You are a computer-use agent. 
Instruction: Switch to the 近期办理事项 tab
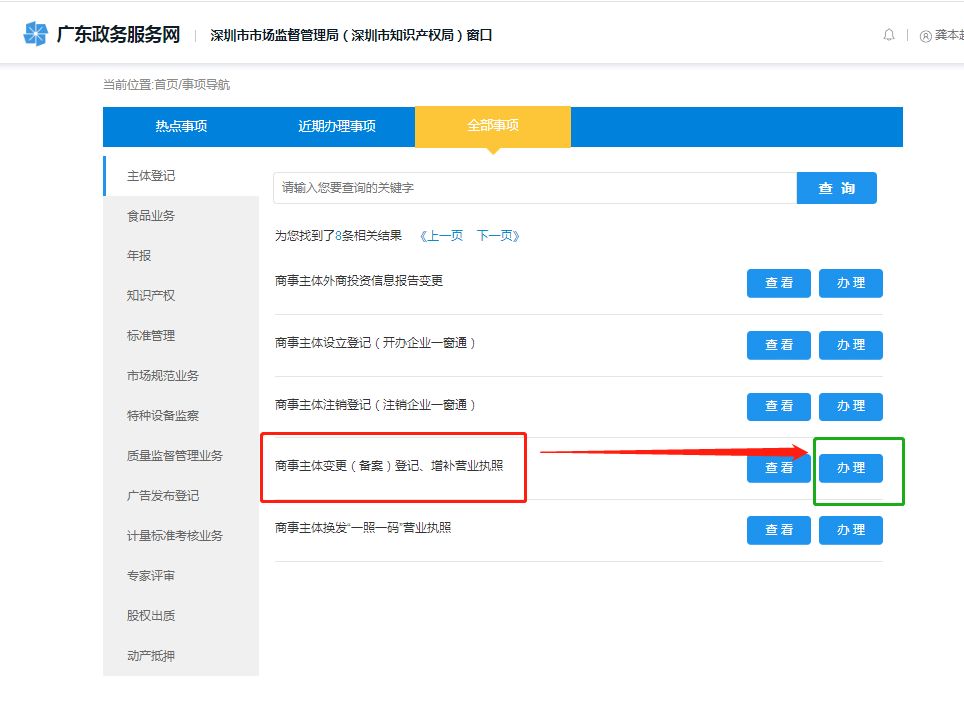coord(337,127)
